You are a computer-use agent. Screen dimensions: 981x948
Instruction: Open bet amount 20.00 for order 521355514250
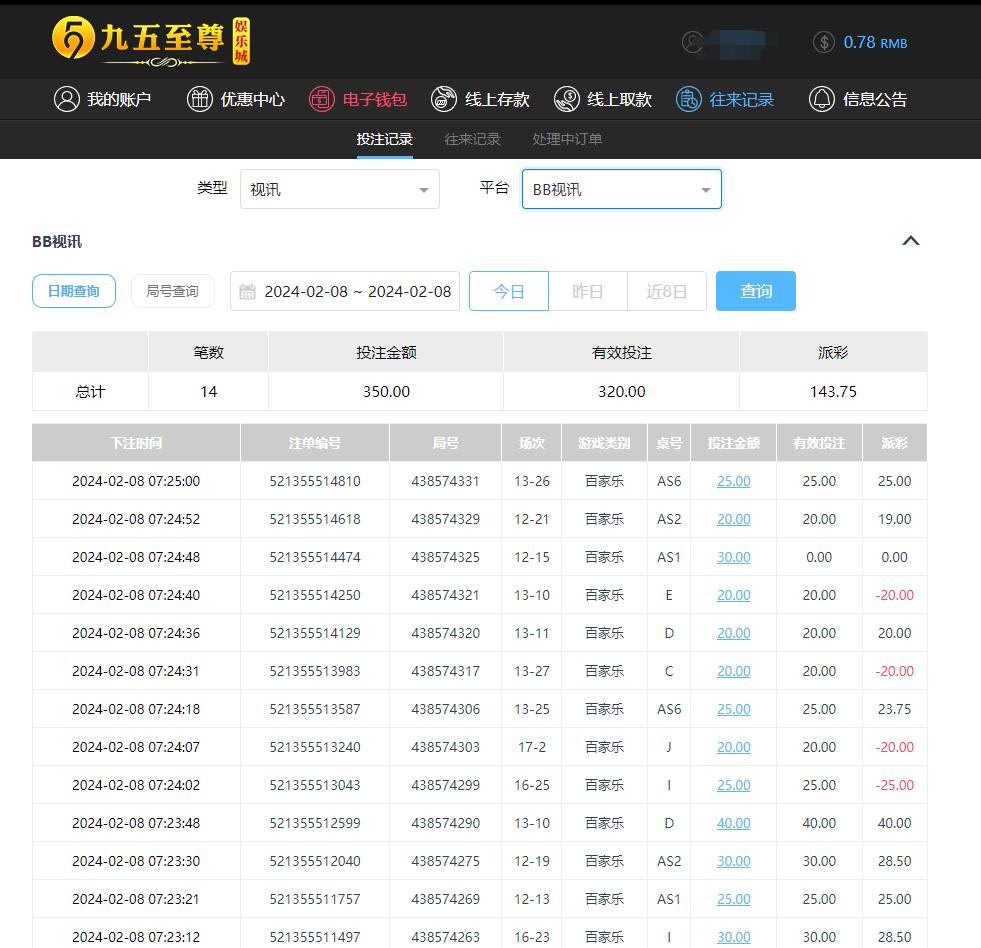(733, 595)
